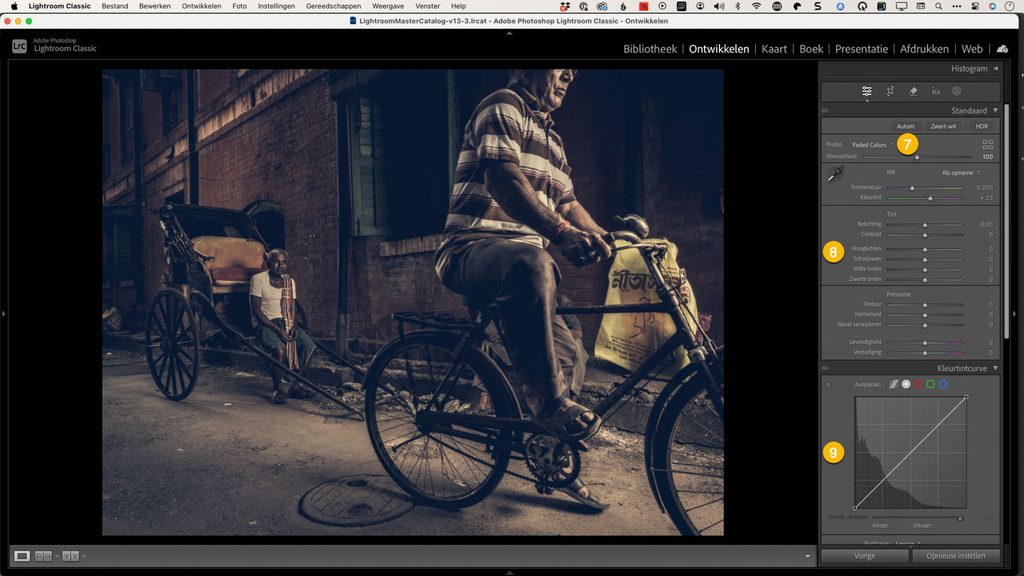Open the toolbar options dropdown arrow

[807, 556]
